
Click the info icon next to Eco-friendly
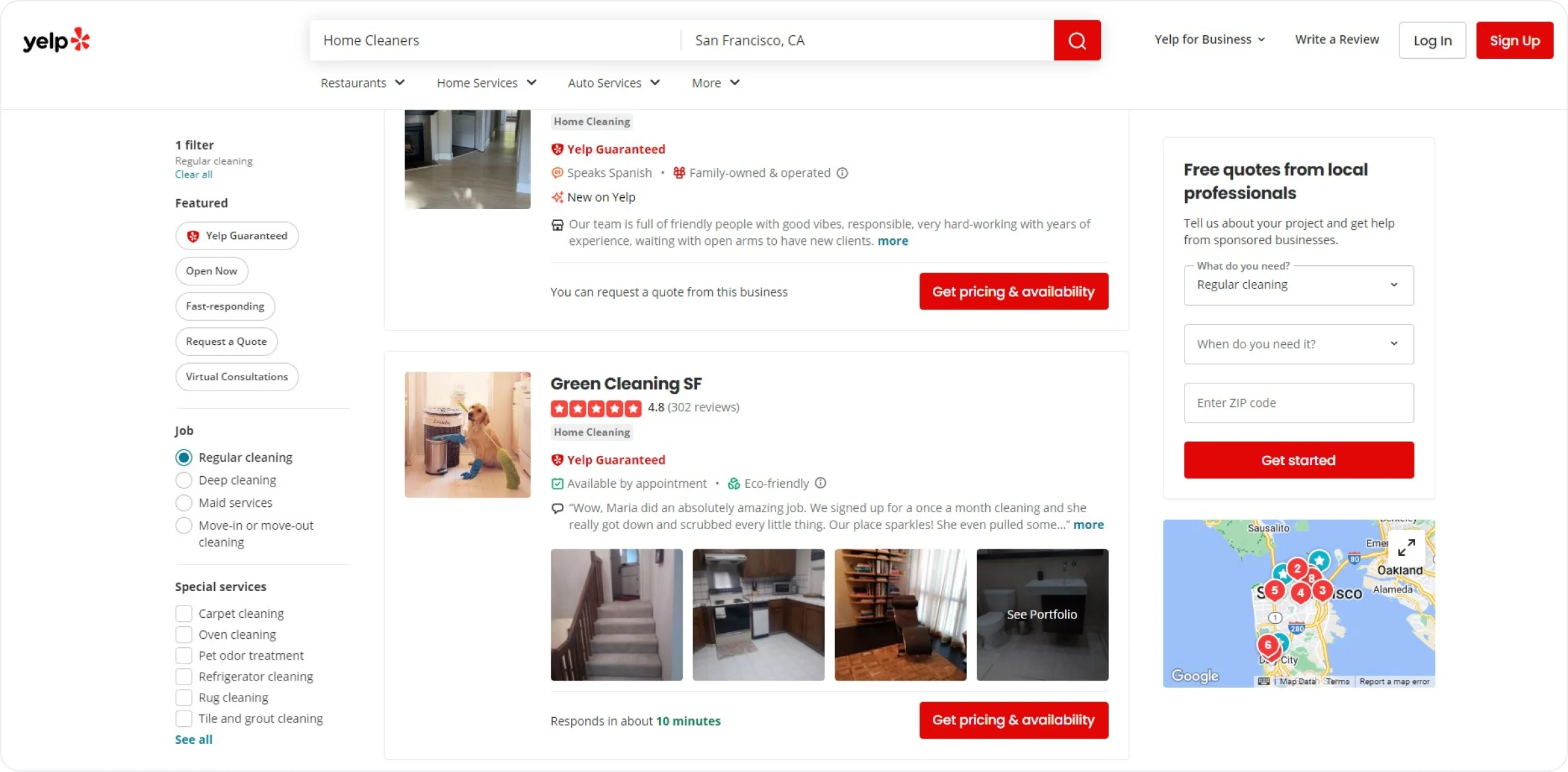tap(821, 483)
